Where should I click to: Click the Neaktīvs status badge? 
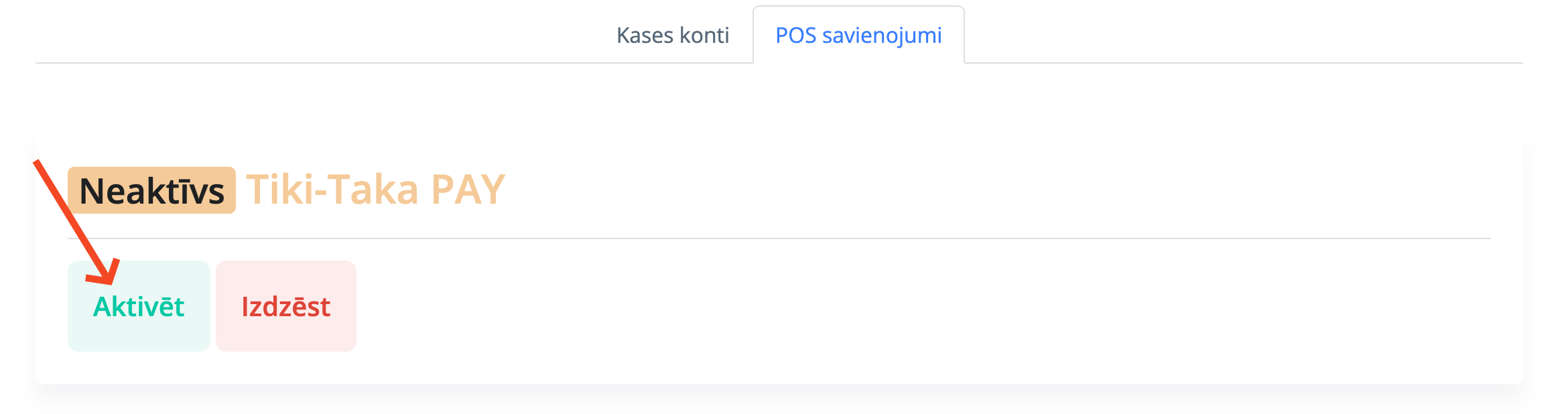coord(151,191)
